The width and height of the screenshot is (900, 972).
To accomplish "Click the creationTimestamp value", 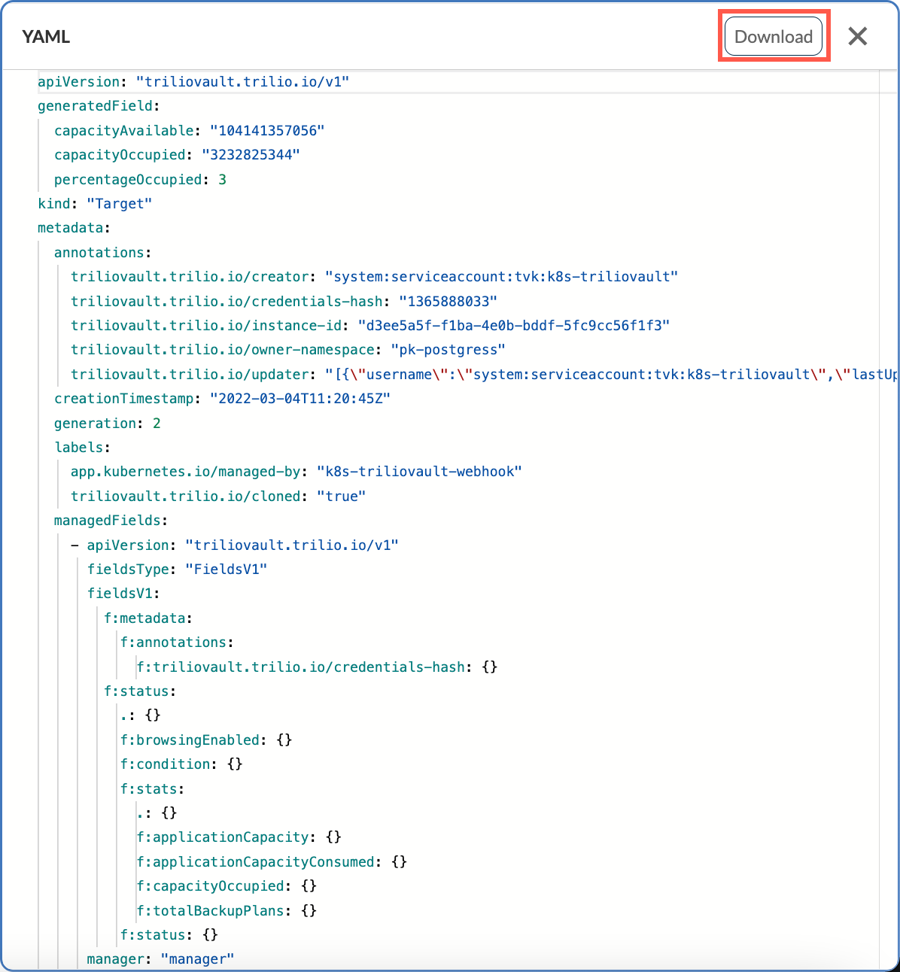I will pyautogui.click(x=299, y=399).
